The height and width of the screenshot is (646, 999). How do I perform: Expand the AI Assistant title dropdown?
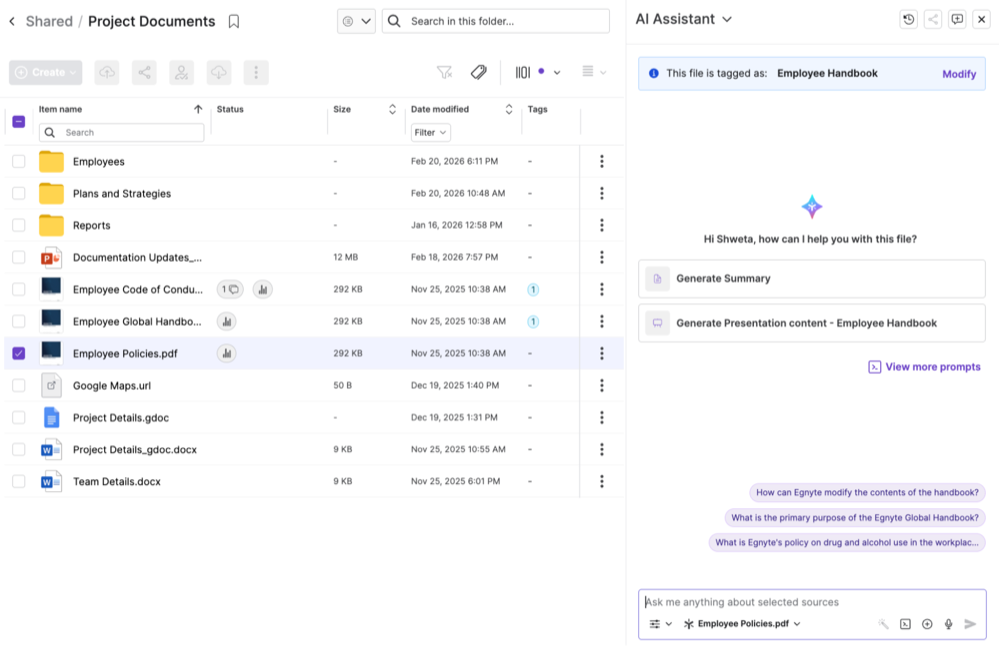click(x=727, y=19)
